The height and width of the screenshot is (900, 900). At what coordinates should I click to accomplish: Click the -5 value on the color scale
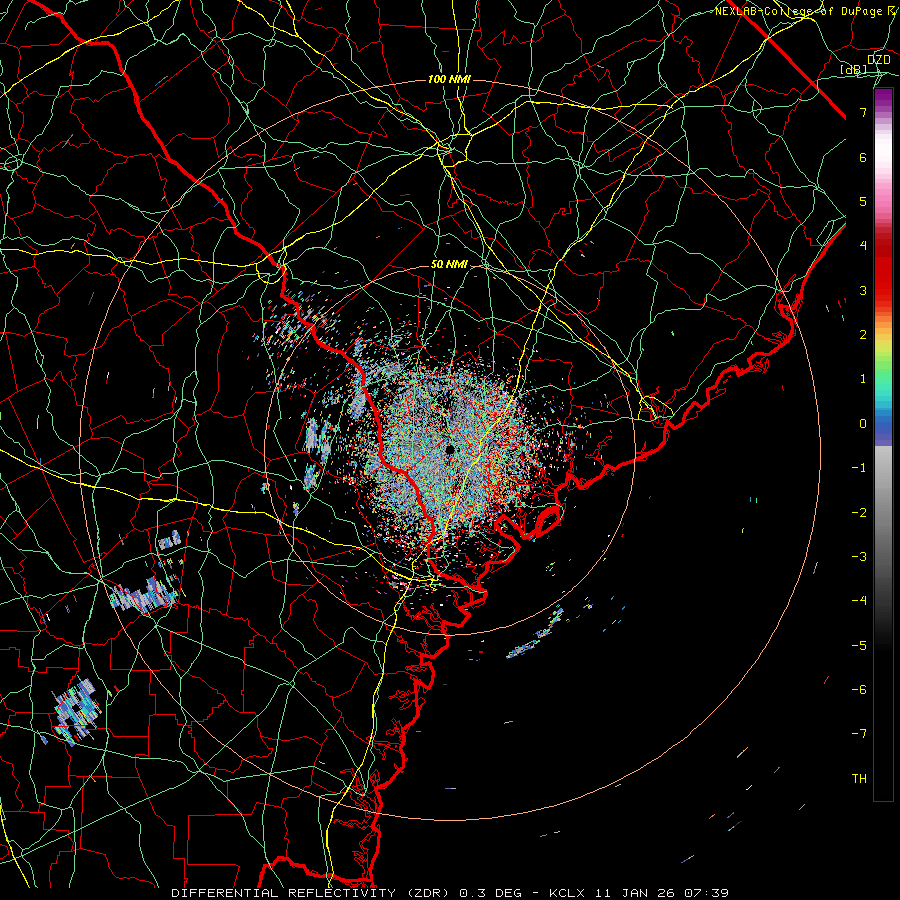[859, 646]
